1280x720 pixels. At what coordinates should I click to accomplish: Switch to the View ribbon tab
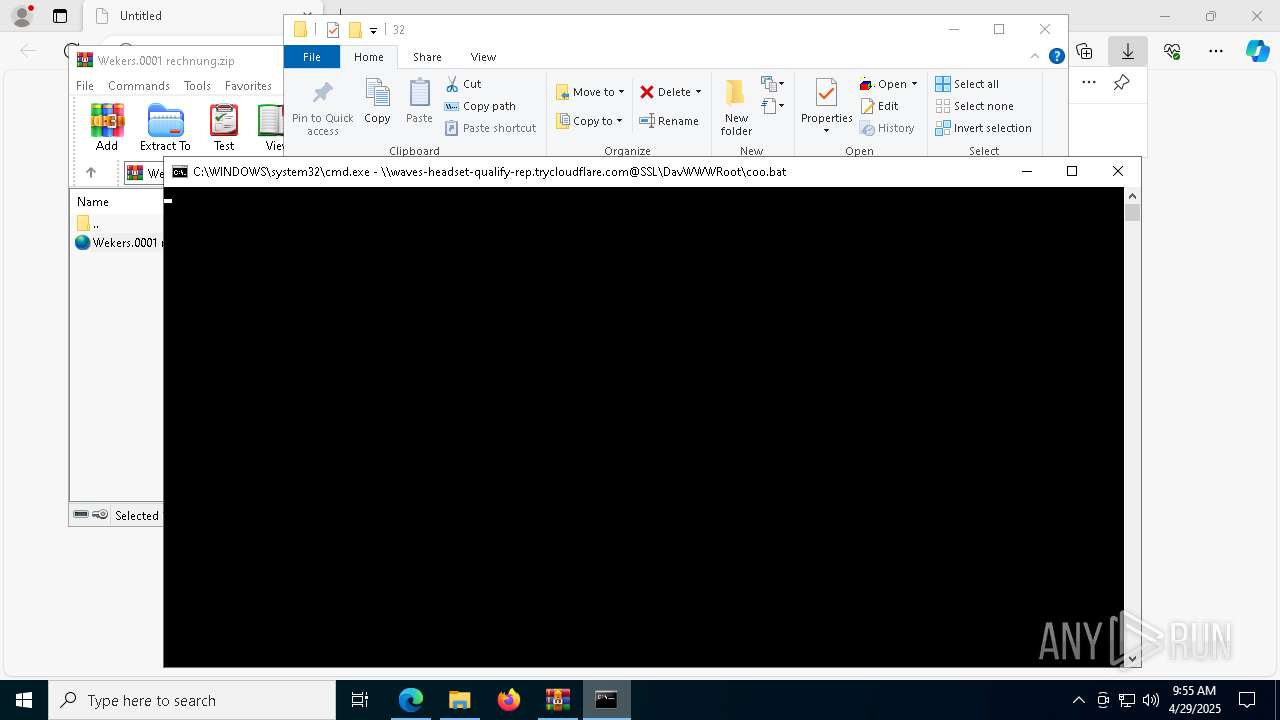click(483, 57)
